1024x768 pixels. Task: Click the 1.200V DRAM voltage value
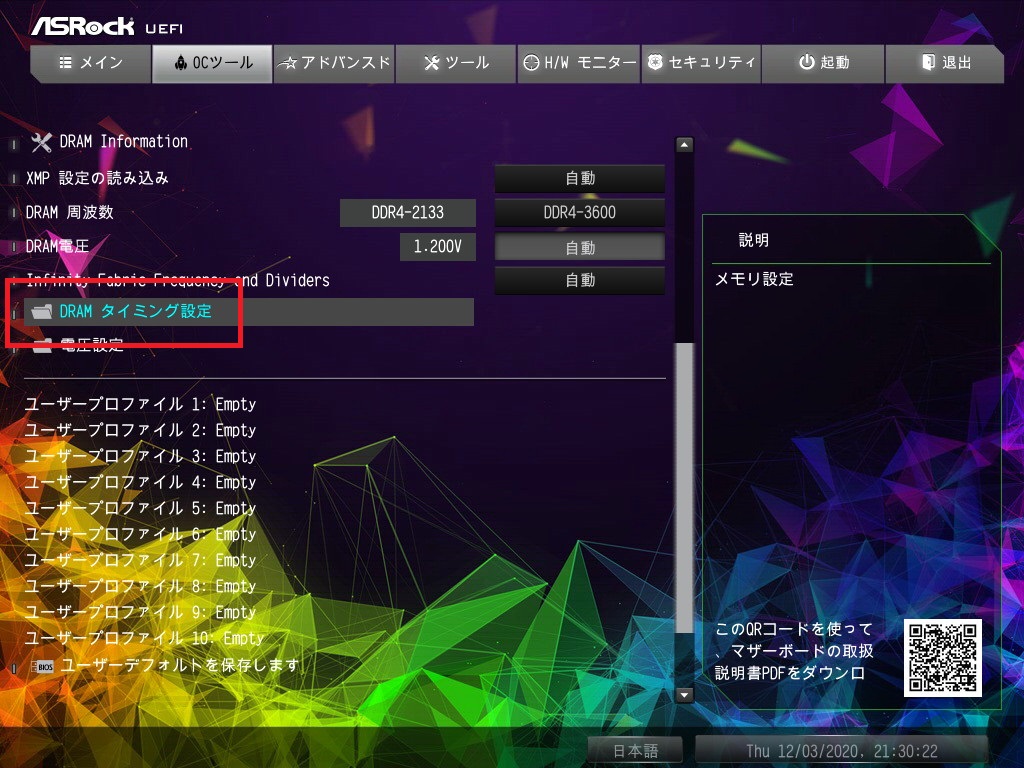(x=438, y=247)
